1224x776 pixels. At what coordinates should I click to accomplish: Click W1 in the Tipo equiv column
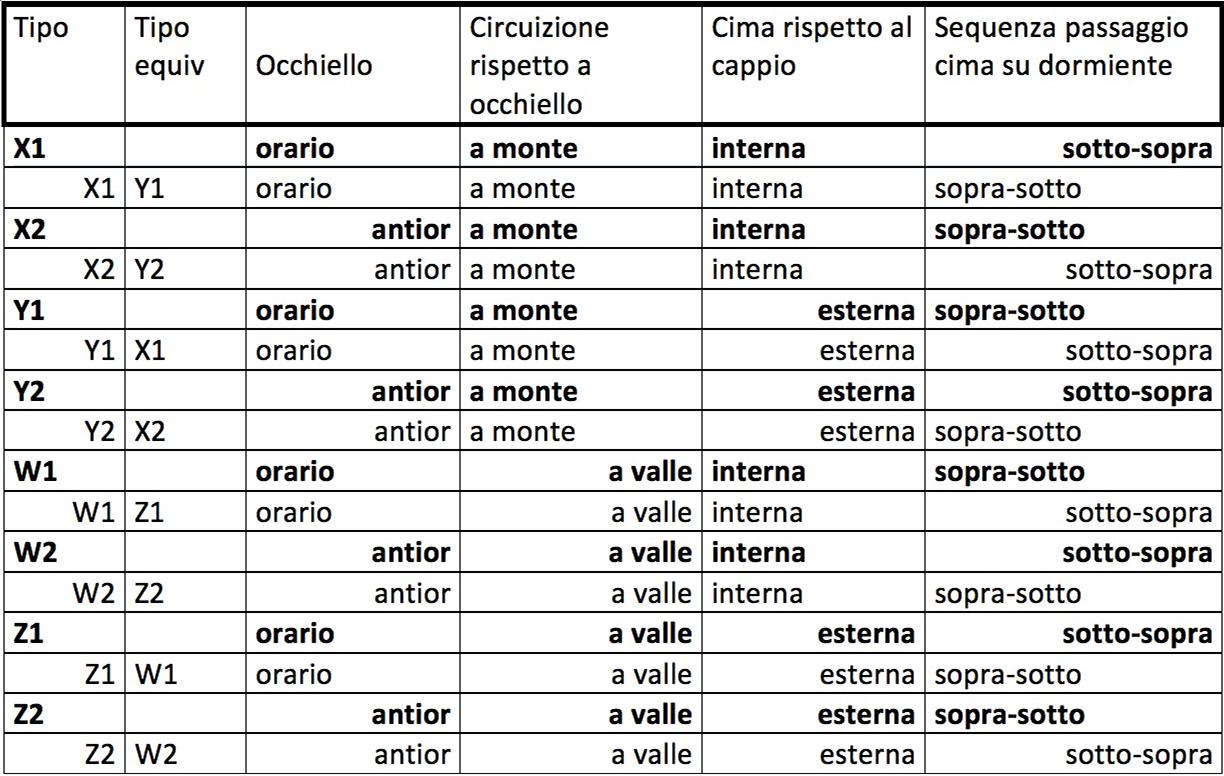coord(154,675)
